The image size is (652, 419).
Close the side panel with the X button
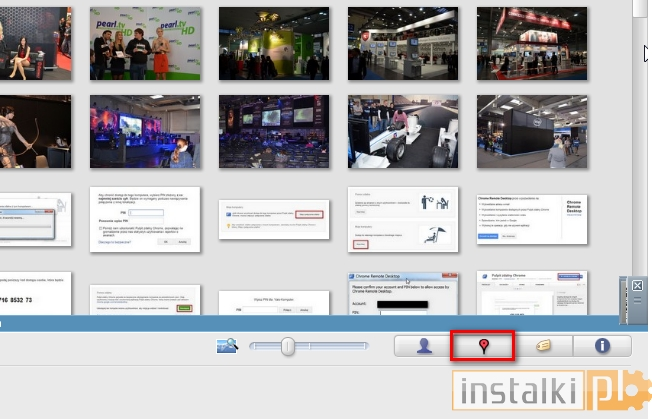click(x=637, y=286)
